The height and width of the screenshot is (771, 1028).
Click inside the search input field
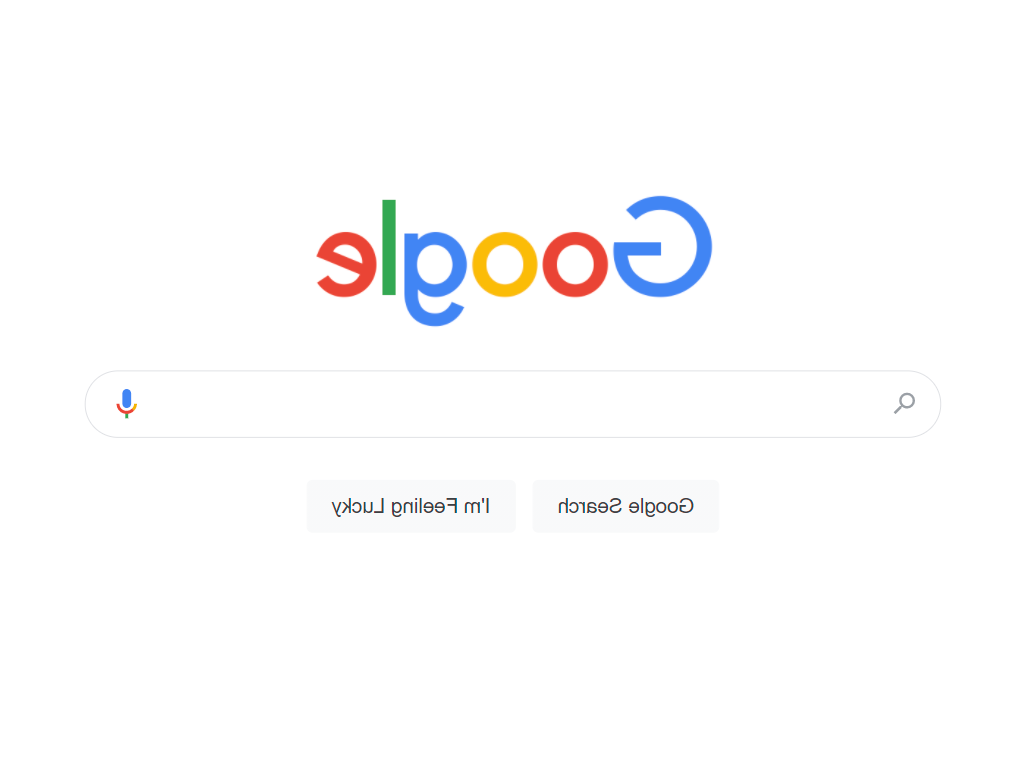pos(512,404)
